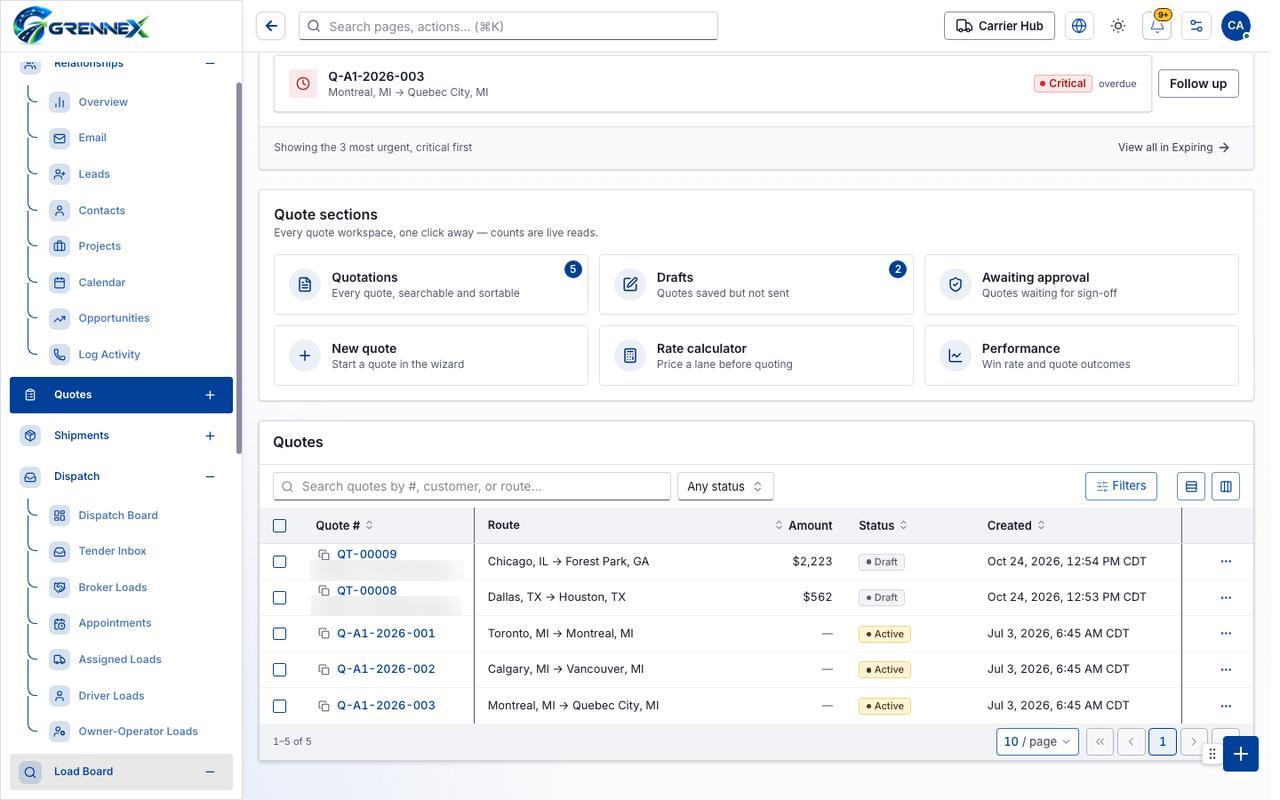Copy quote number Q-A1-2026-002 icon
Screen dimensions: 1280x800
324,670
